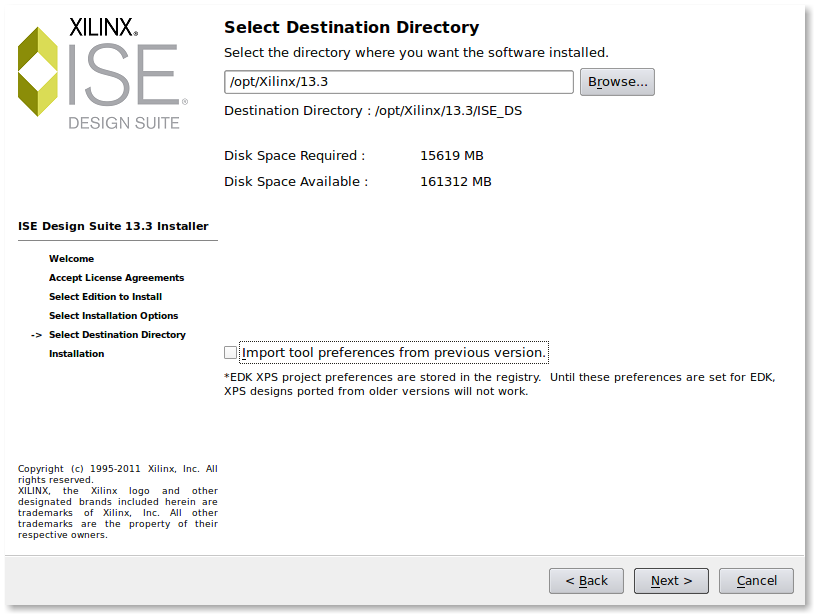The height and width of the screenshot is (614, 814).
Task: Click the 161312 MB disk space available value
Action: pyautogui.click(x=455, y=182)
